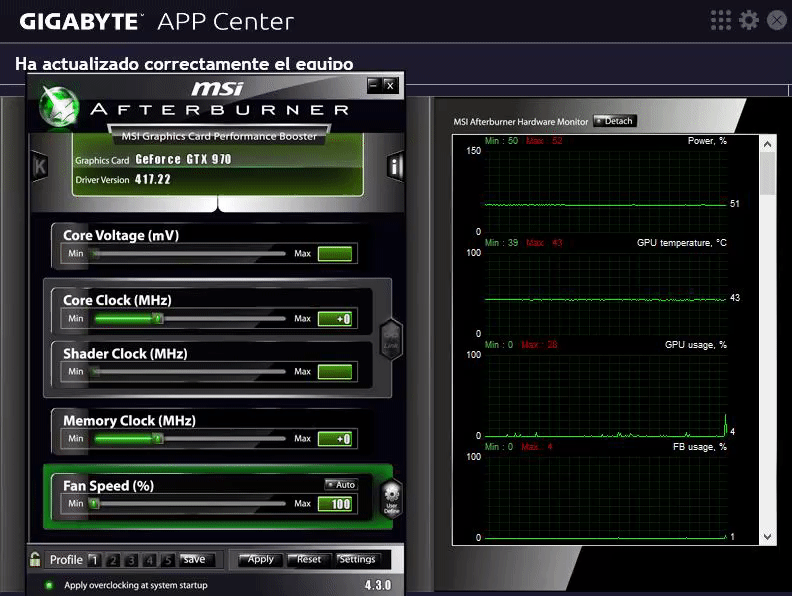Toggle the User Define fan button

click(391, 499)
